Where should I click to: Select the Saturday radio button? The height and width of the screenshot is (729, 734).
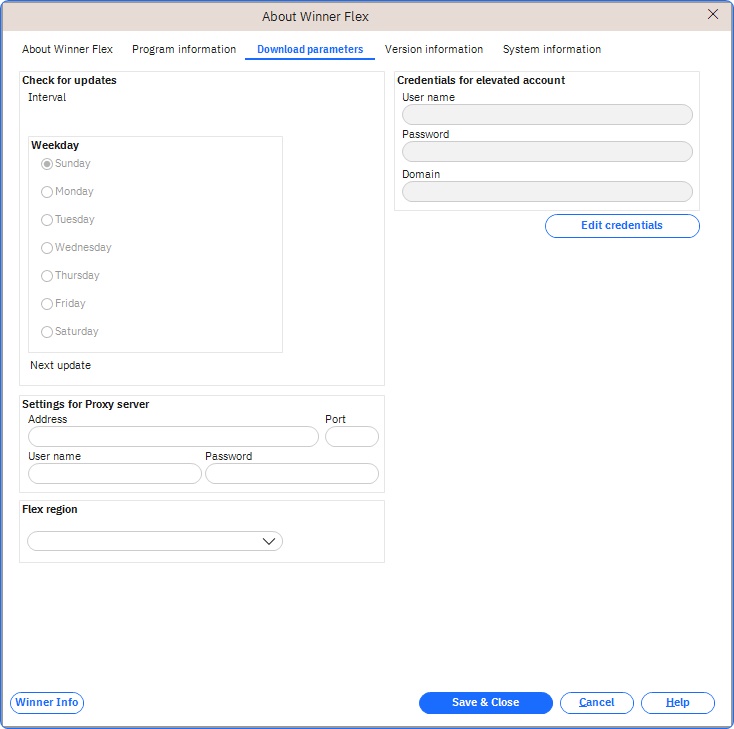point(47,332)
